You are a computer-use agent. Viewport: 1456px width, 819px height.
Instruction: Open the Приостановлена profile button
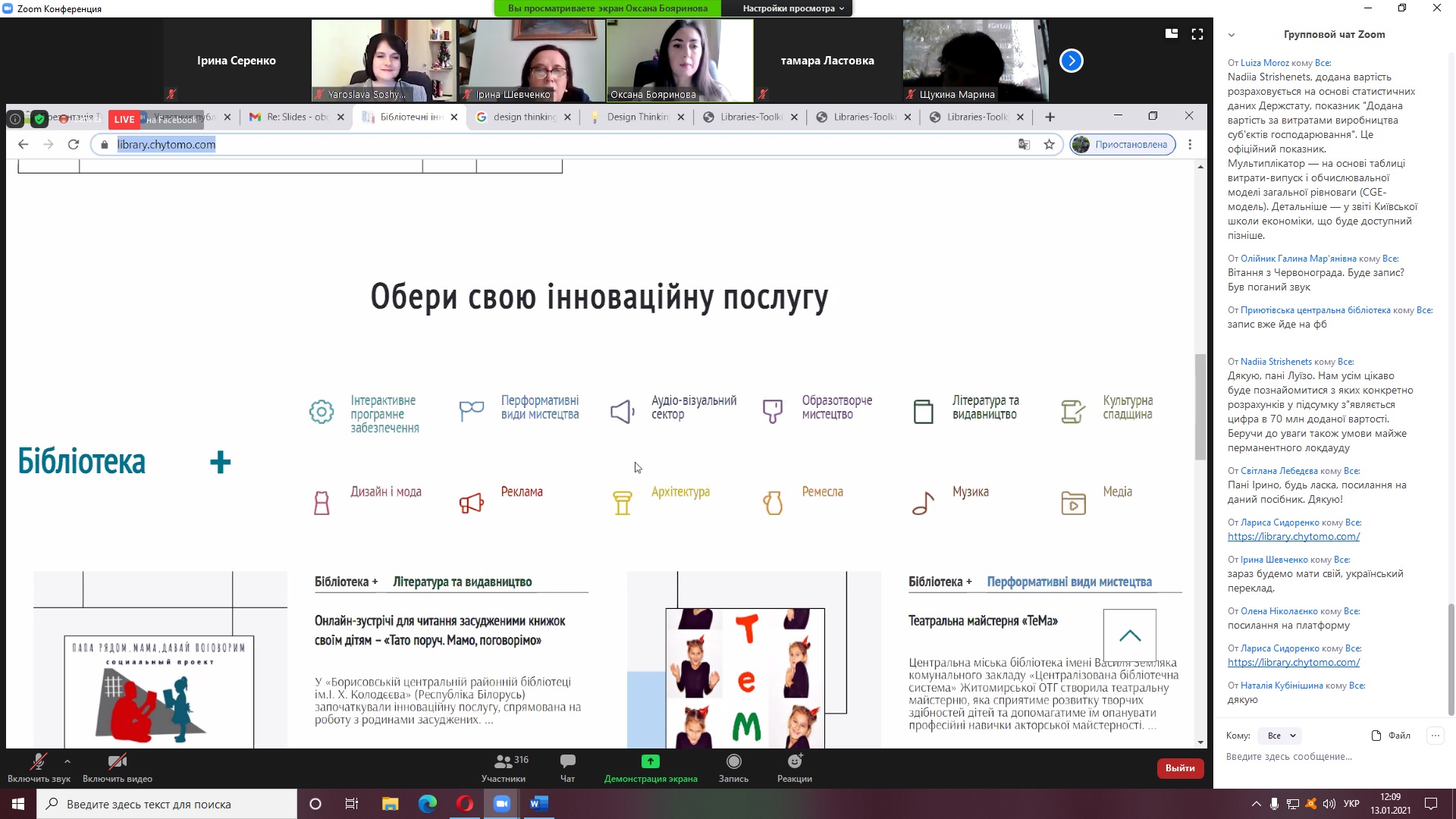pyautogui.click(x=1123, y=144)
